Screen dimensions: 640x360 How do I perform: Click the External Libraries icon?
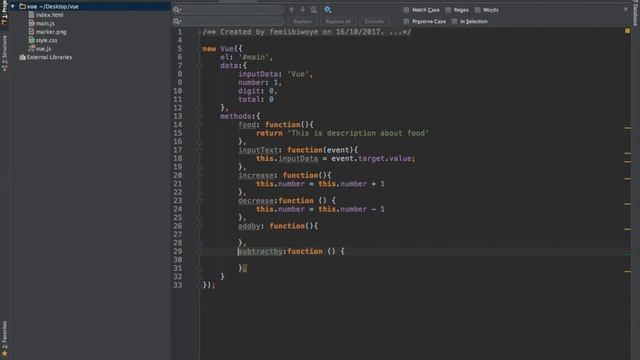point(22,58)
